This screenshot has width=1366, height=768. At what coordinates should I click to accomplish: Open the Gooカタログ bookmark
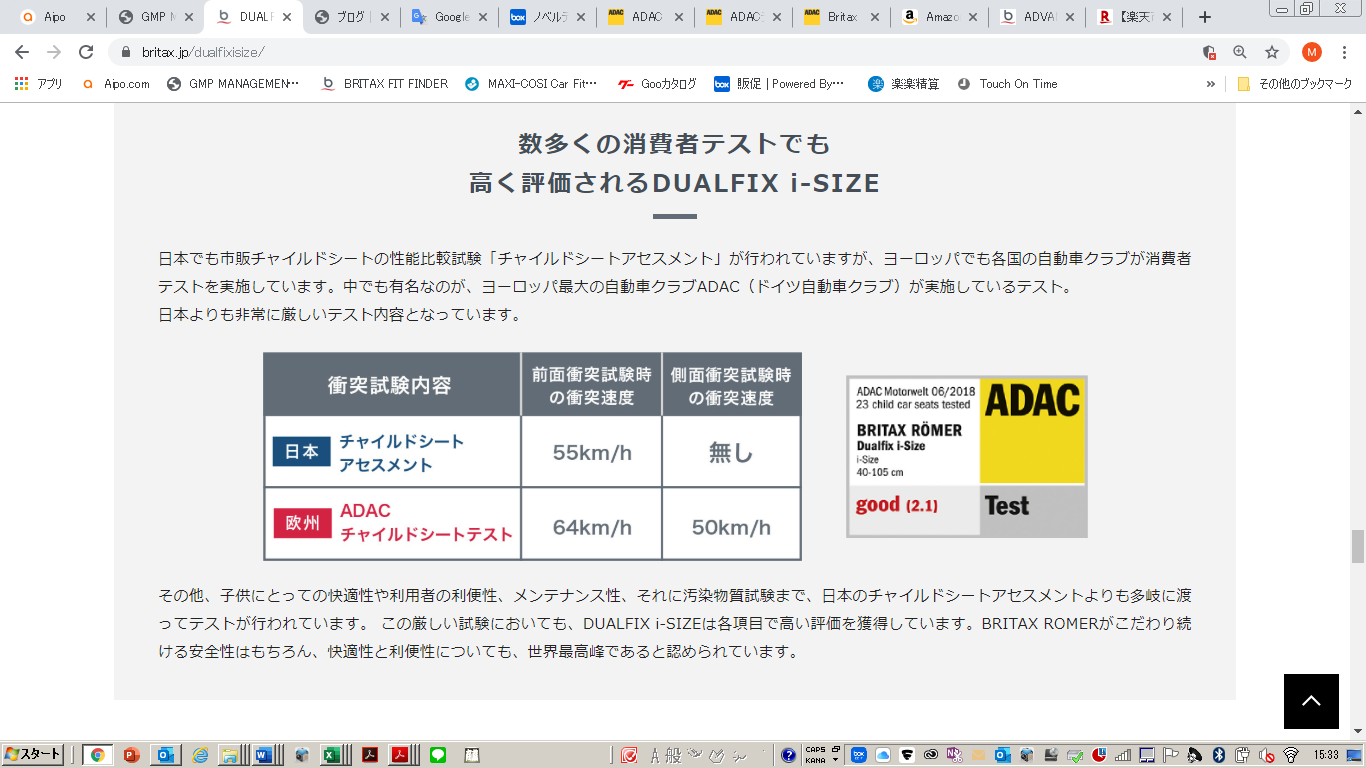click(657, 84)
